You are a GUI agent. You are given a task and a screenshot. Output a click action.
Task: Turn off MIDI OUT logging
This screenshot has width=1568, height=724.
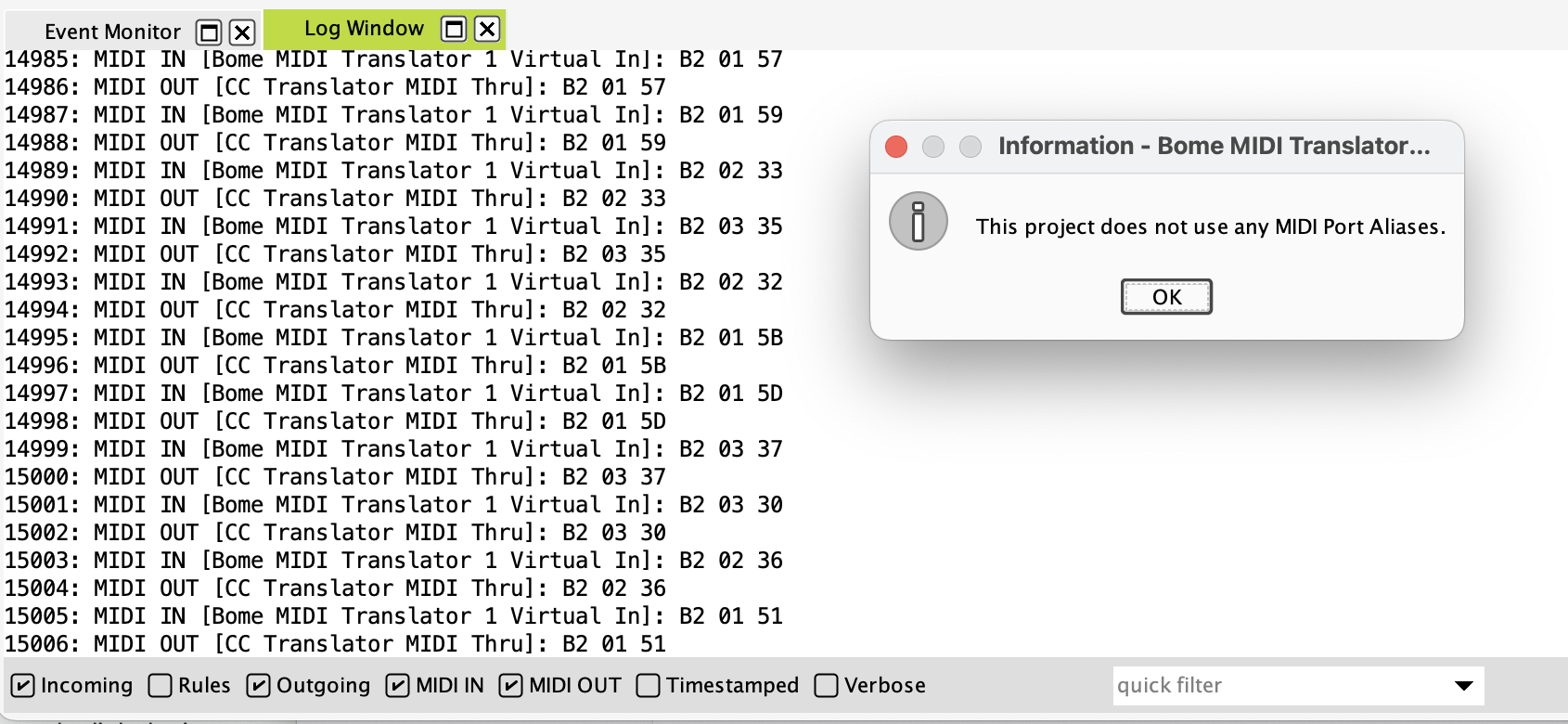(510, 686)
